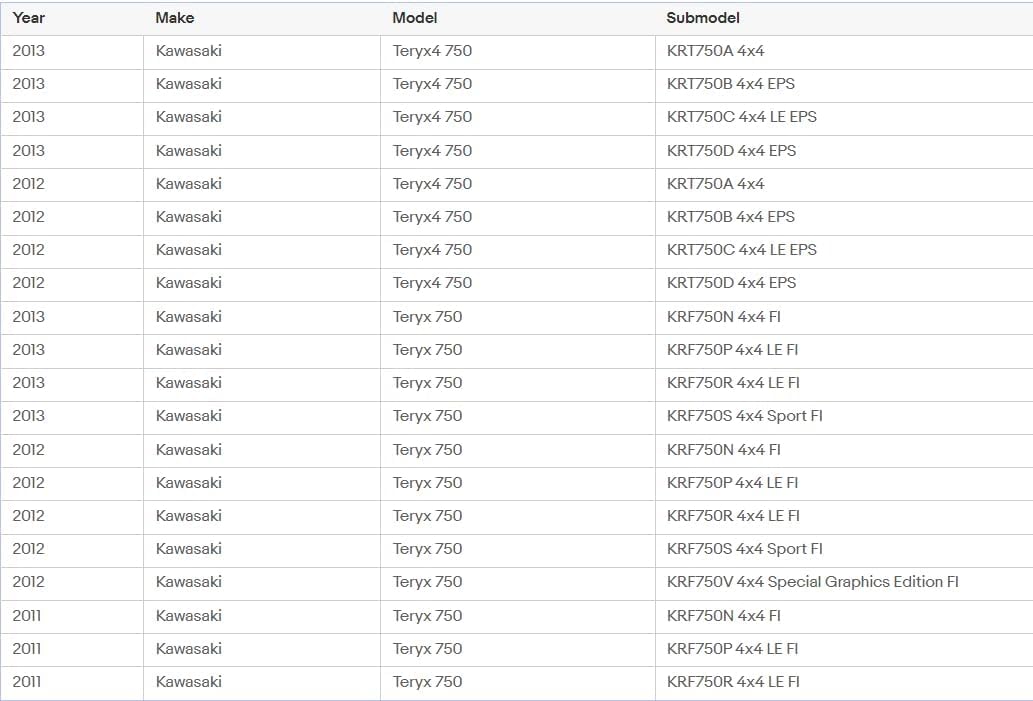Select 2011 submodel KRF750R 4x4 LE FI

733,681
